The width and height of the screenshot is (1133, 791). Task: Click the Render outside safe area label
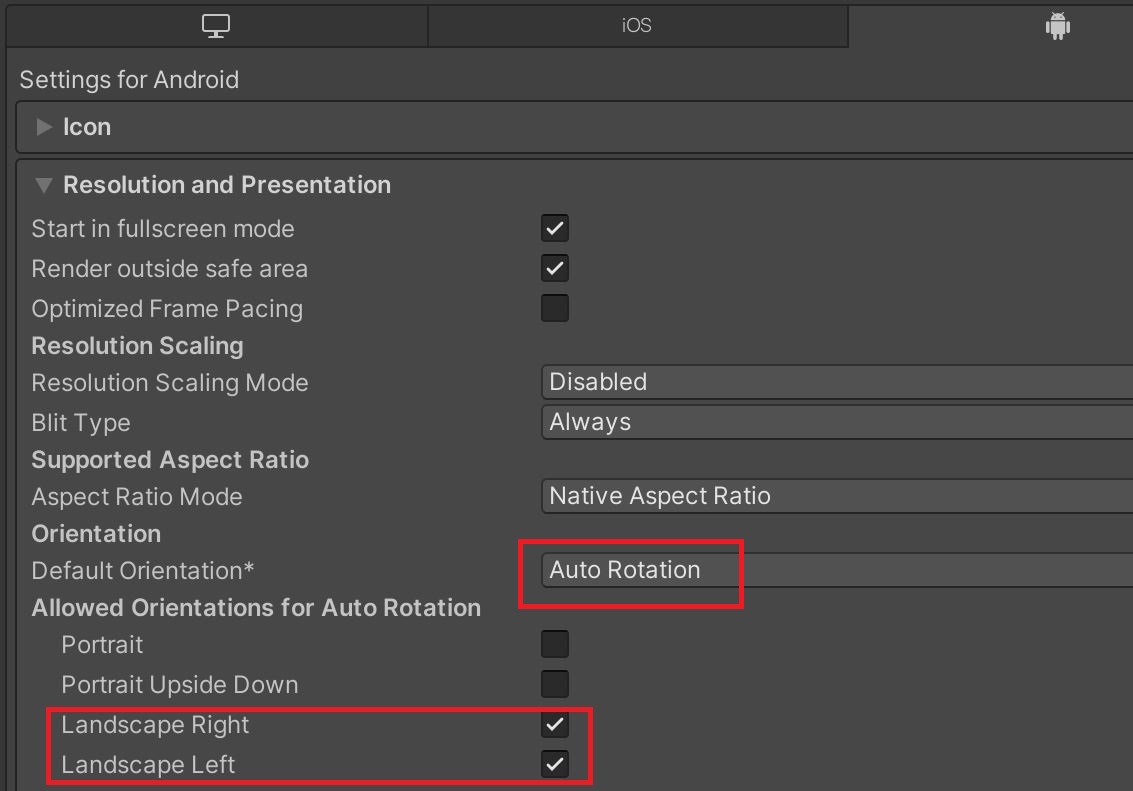[x=170, y=269]
